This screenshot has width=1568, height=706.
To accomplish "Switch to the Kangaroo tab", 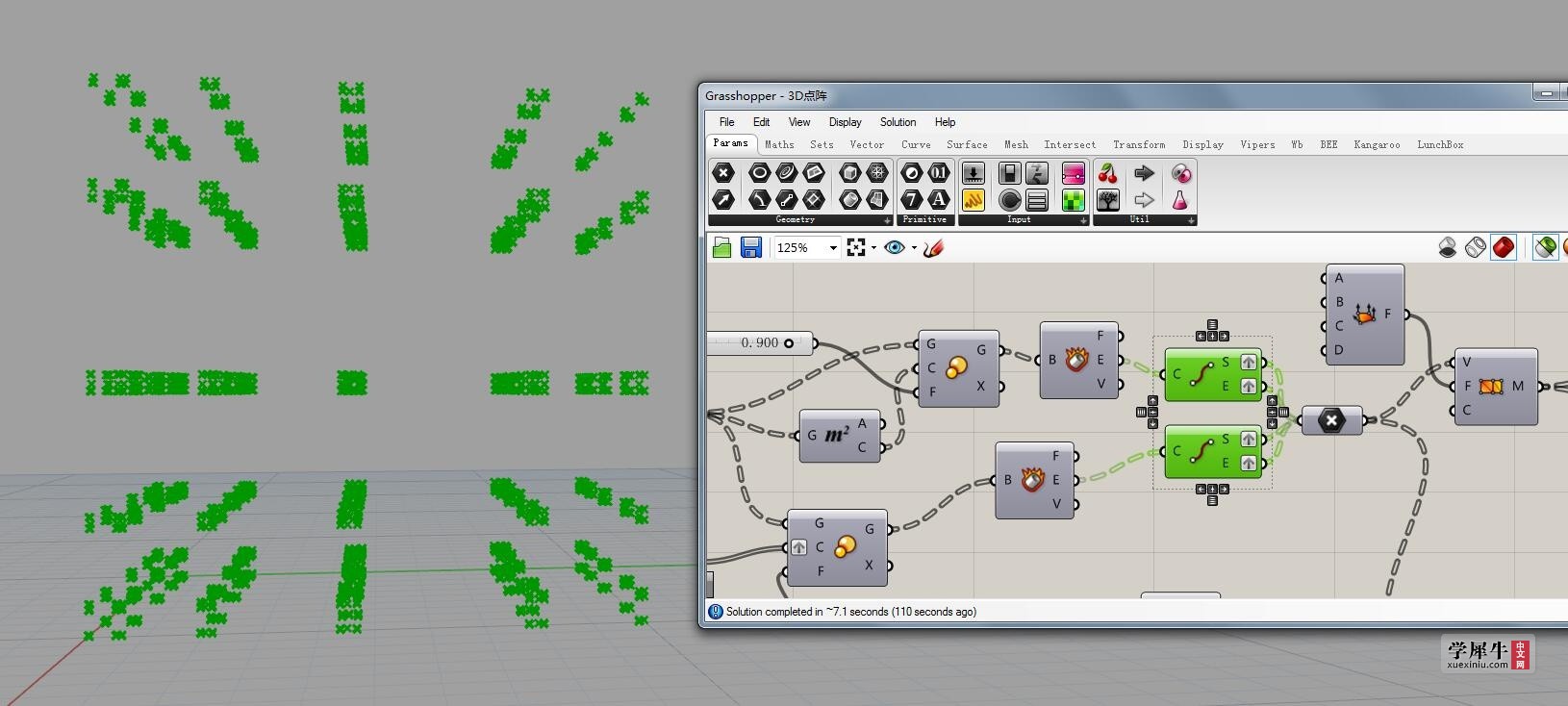I will tap(1377, 144).
